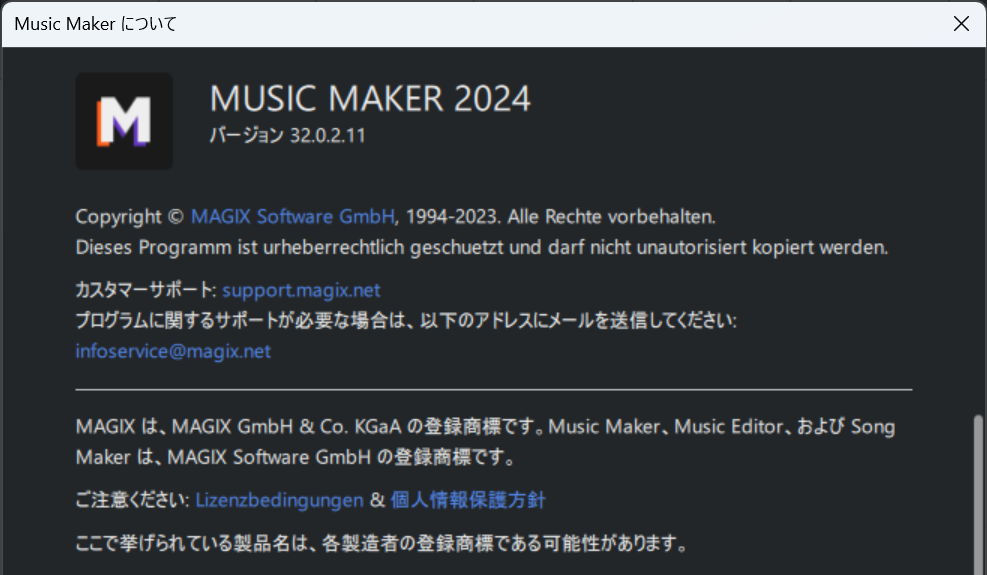Click the ここで挙げられている製品名は sentence
The height and width of the screenshot is (575, 987).
point(382,543)
